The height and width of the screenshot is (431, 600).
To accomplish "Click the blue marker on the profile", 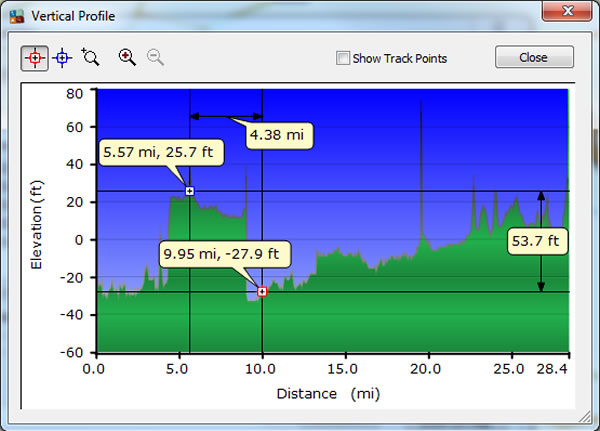I will click(190, 191).
